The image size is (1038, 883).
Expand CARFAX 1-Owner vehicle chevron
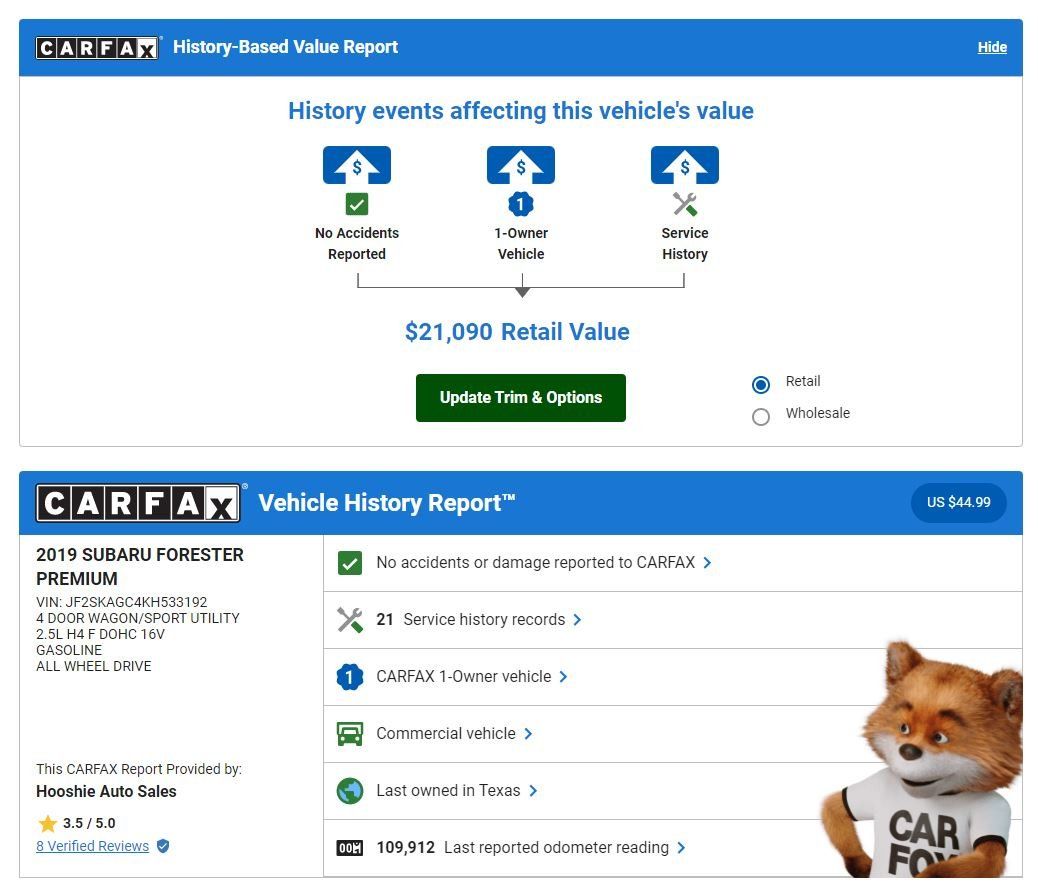tap(563, 676)
